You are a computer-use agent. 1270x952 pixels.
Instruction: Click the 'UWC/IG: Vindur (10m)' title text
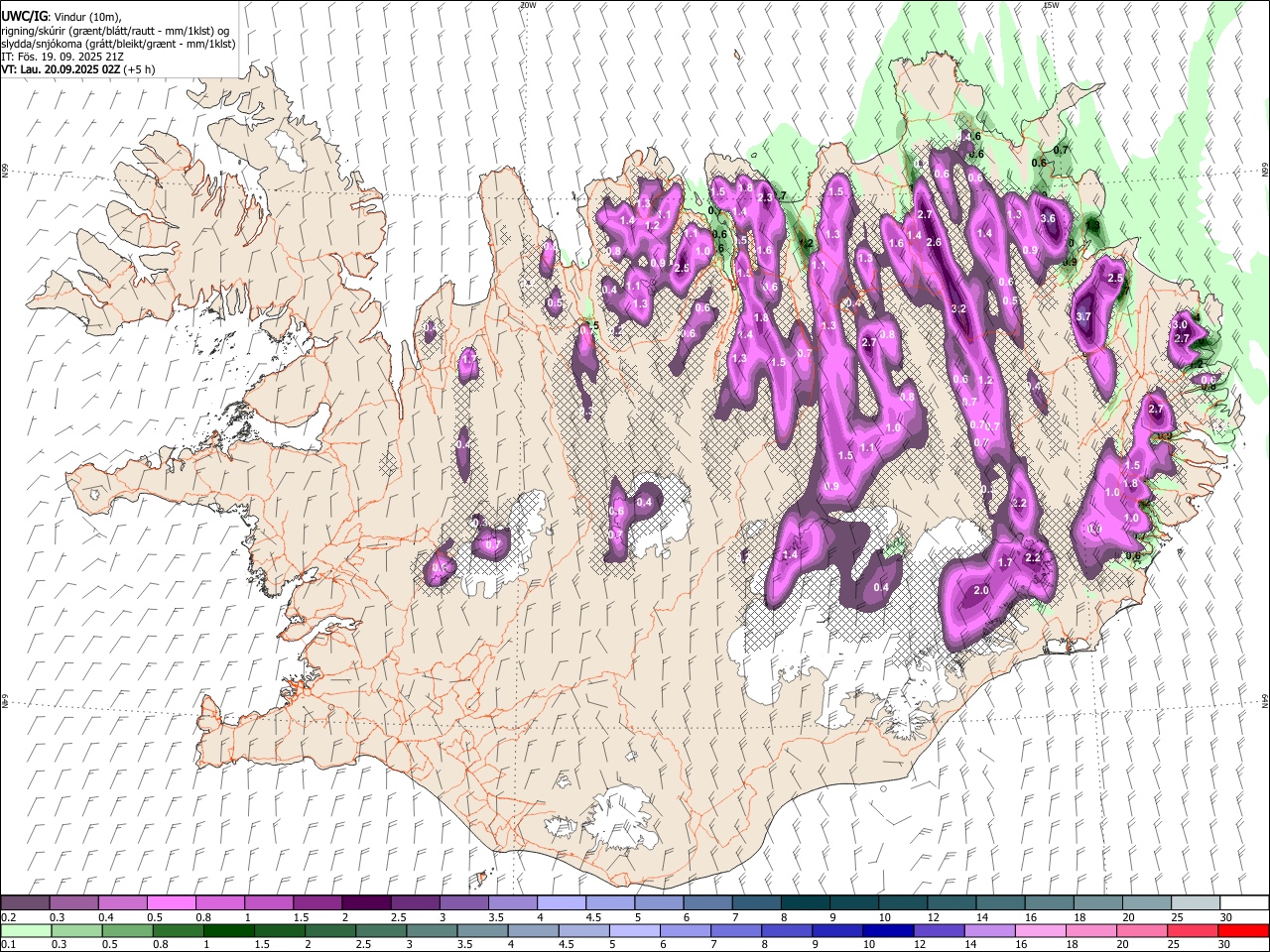tap(61, 17)
